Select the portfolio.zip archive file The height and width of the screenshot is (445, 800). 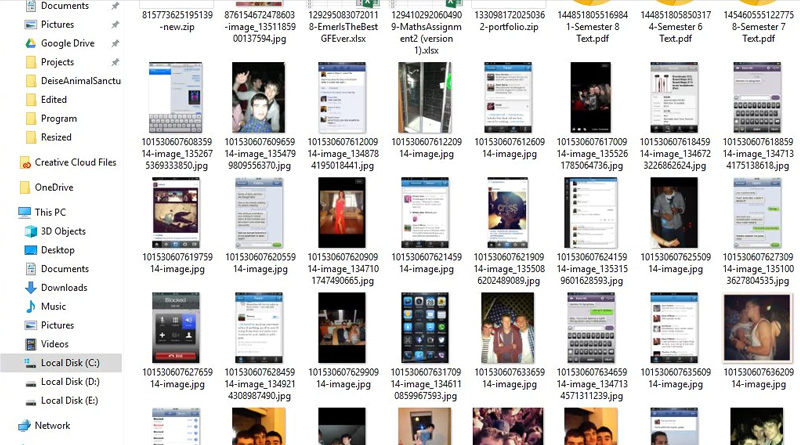pos(509,20)
